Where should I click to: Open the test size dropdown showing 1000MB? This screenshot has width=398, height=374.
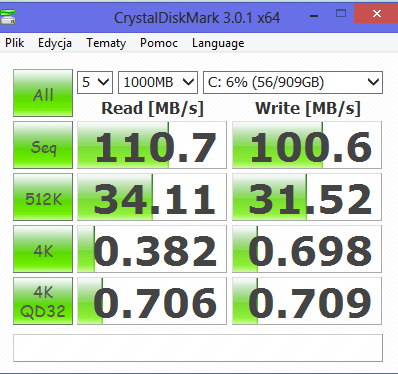(x=158, y=82)
